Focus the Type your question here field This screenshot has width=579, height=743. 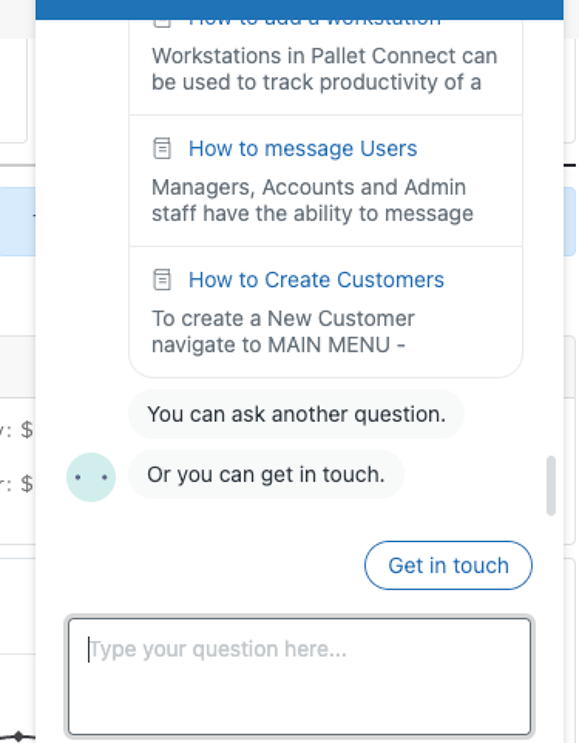tap(299, 677)
